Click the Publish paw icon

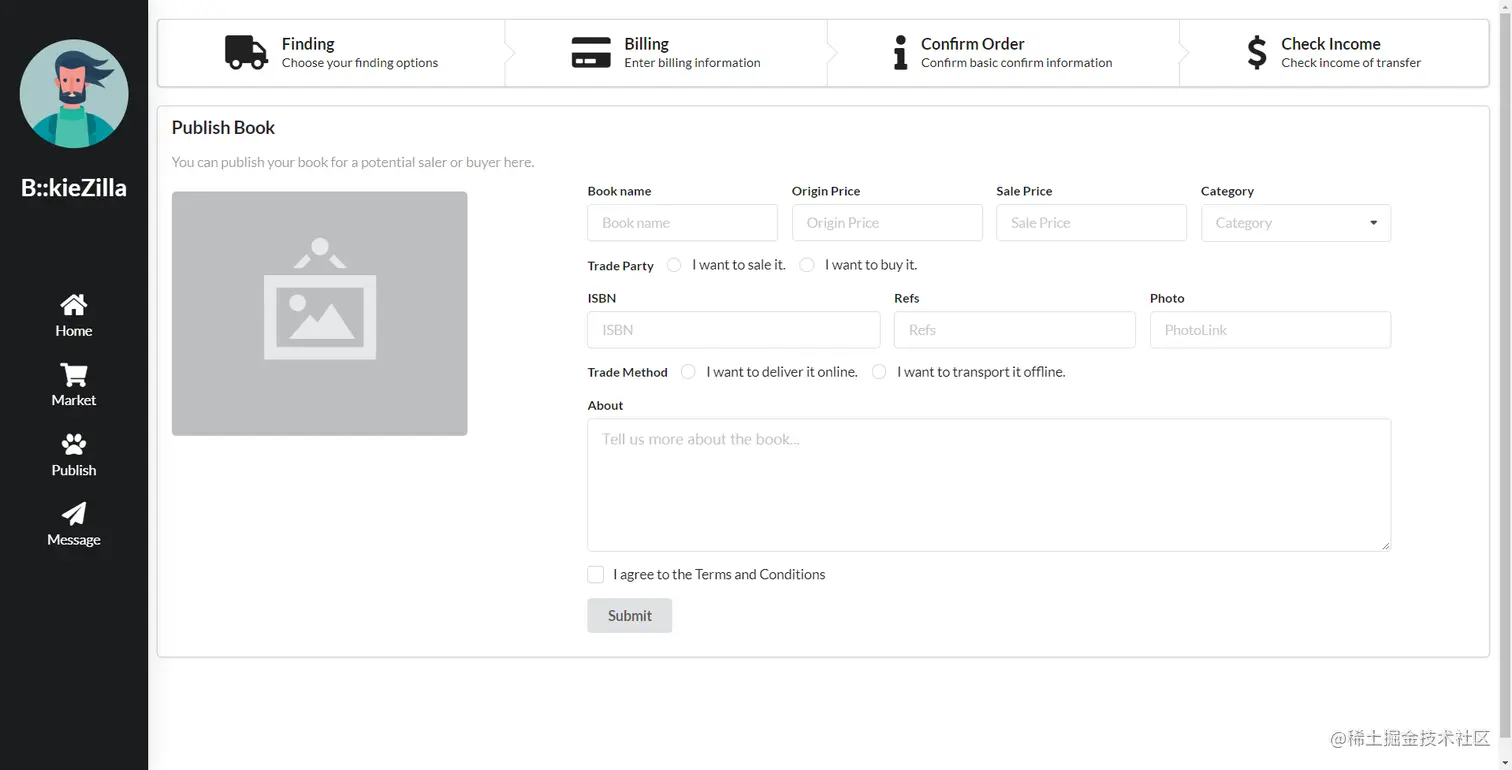74,444
